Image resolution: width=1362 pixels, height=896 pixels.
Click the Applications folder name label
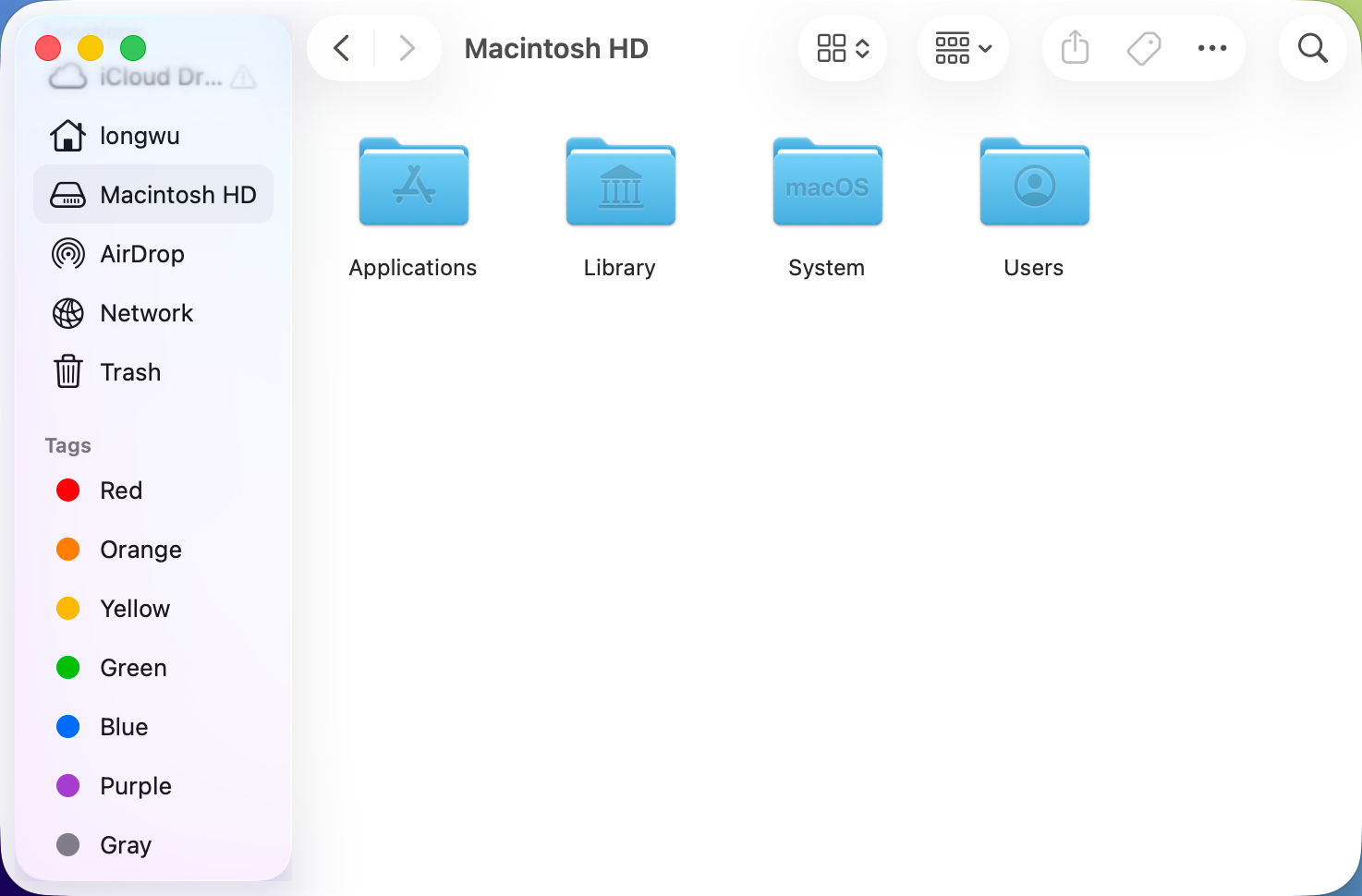tap(413, 268)
